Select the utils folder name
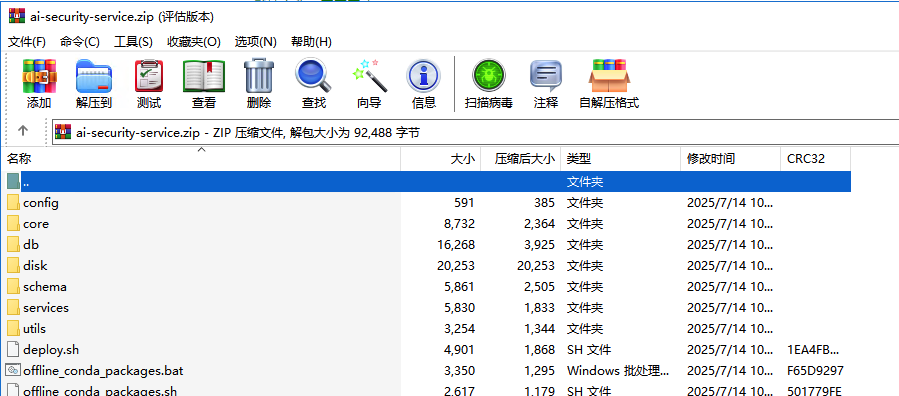 [34, 328]
